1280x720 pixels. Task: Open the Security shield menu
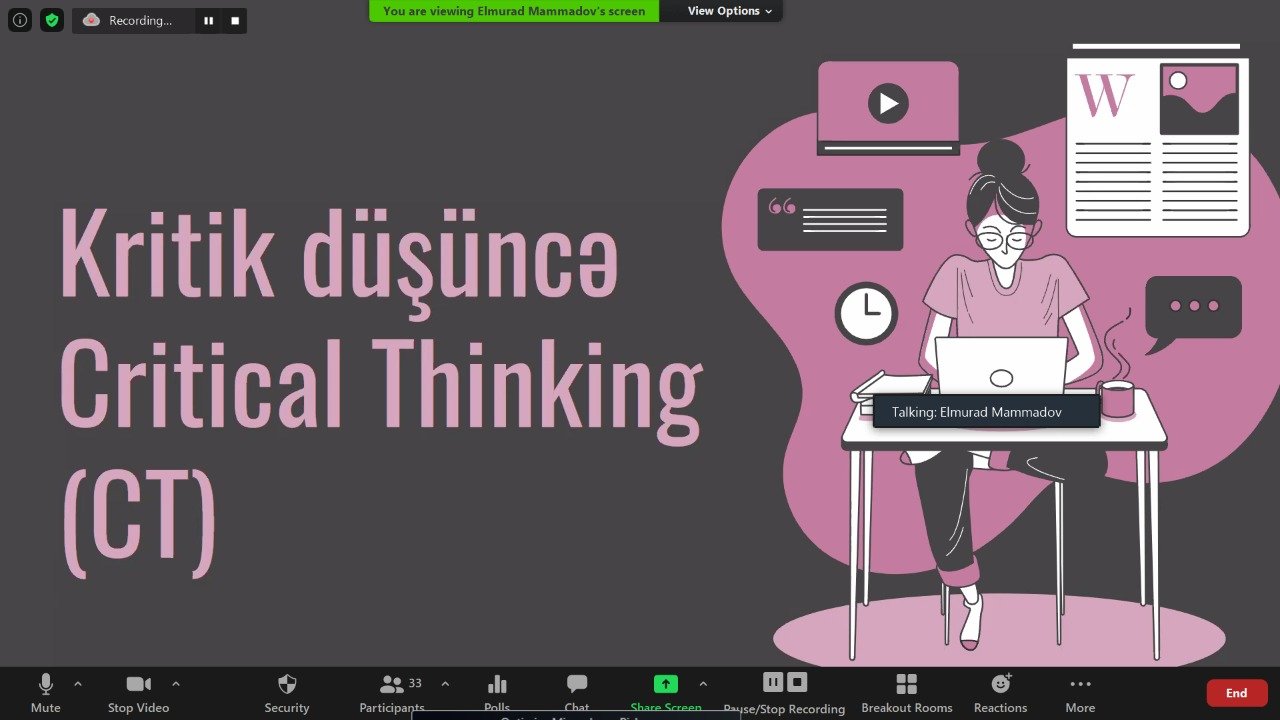[x=287, y=692]
